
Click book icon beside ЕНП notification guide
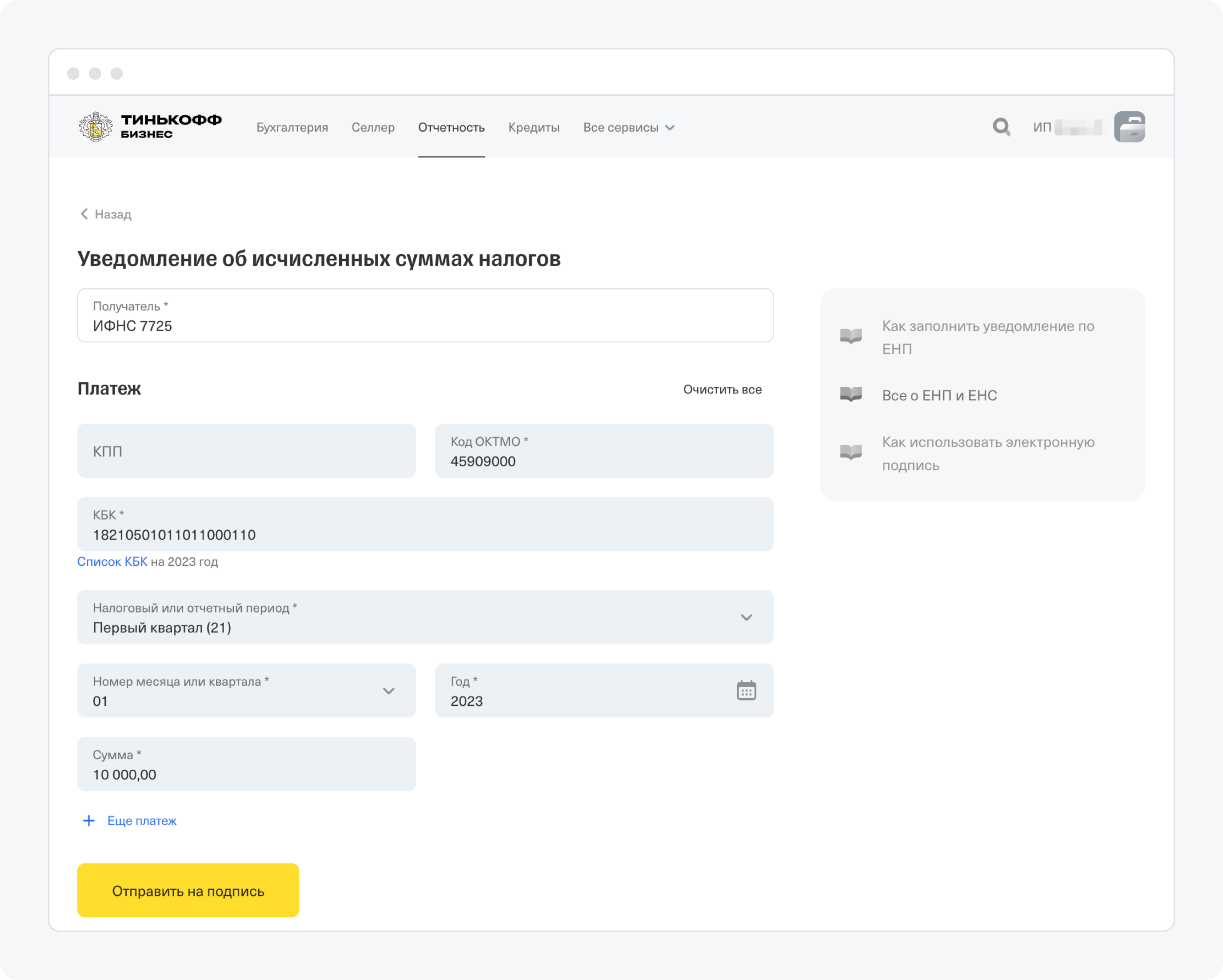click(850, 336)
